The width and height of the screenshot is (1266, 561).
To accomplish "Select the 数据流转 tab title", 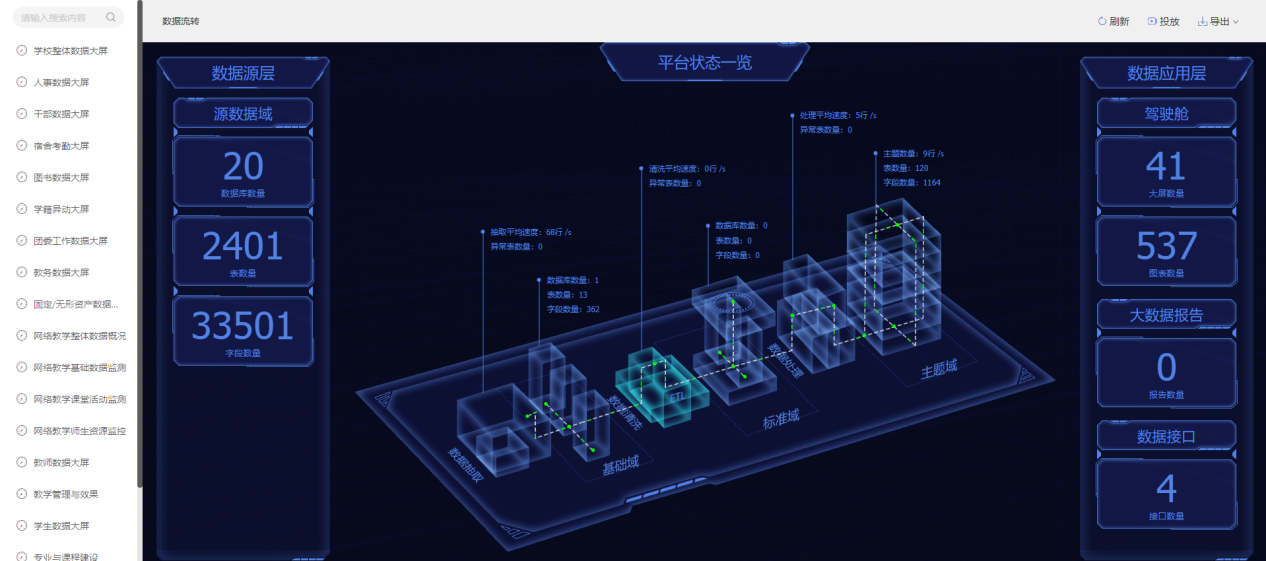I will click(x=180, y=21).
